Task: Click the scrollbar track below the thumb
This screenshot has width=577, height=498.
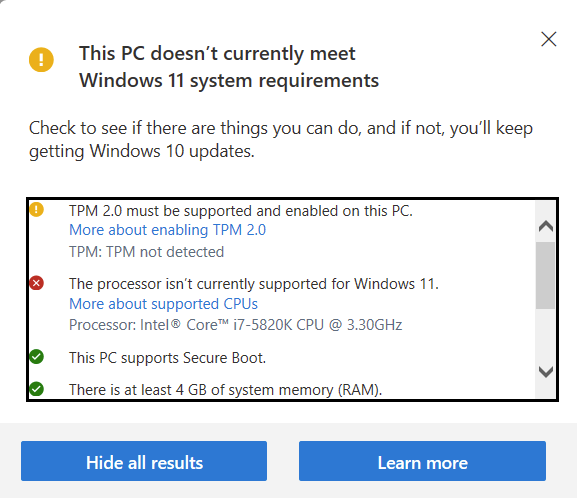Action: pos(545,335)
